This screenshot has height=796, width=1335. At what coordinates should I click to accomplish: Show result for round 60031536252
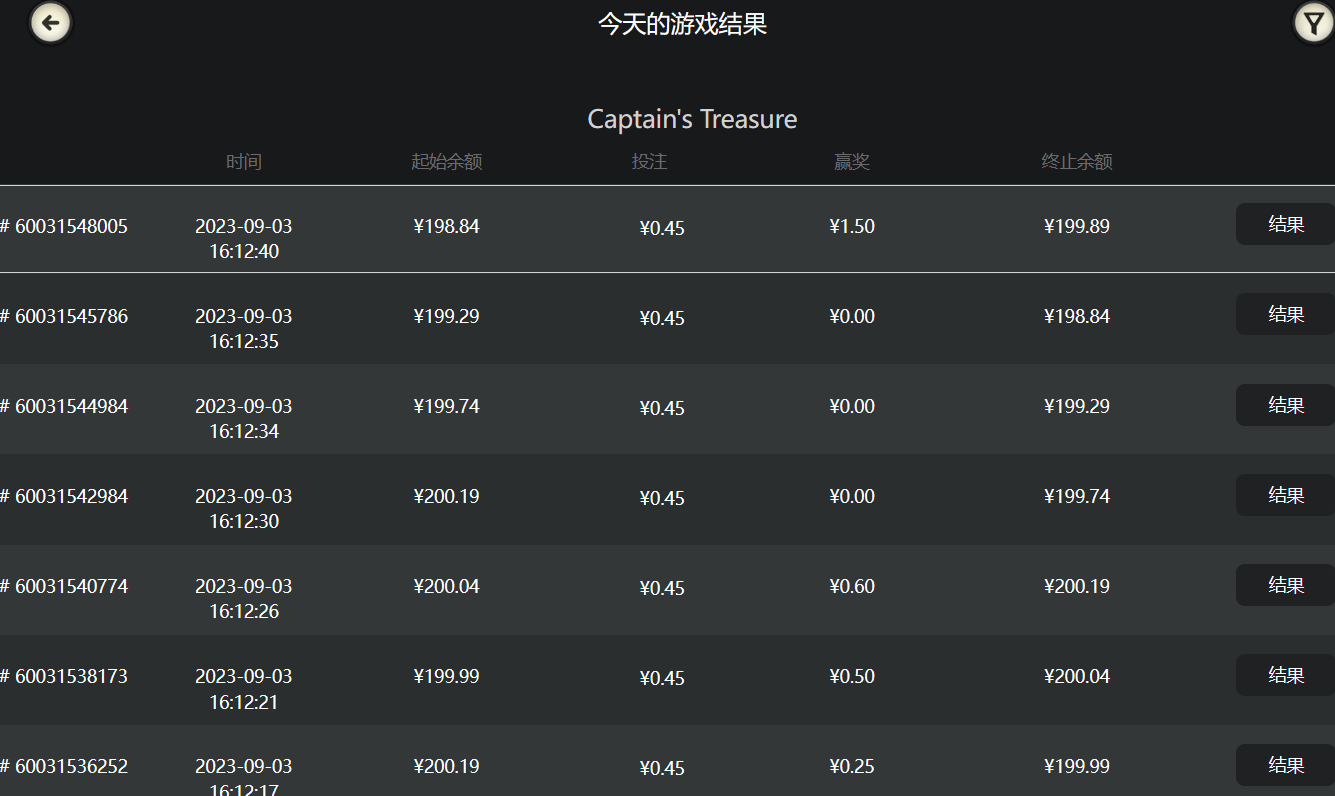click(1285, 765)
